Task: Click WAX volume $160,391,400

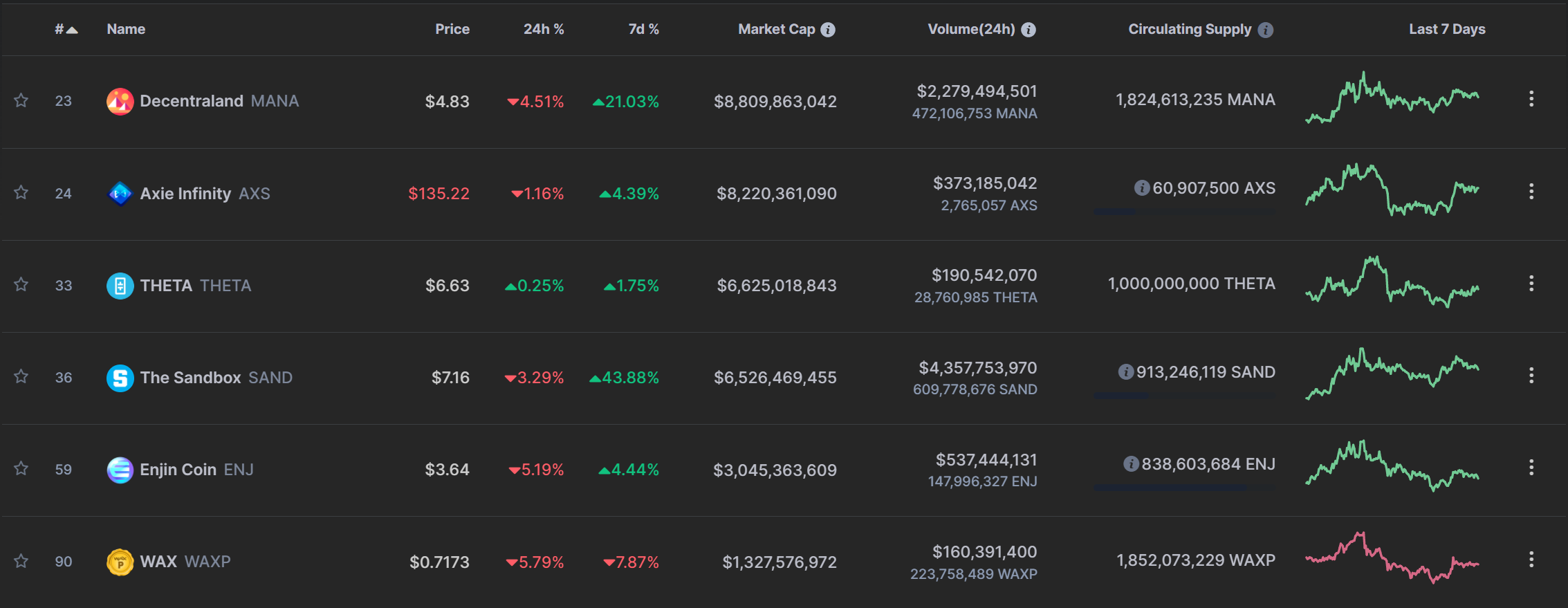Action: pos(985,552)
